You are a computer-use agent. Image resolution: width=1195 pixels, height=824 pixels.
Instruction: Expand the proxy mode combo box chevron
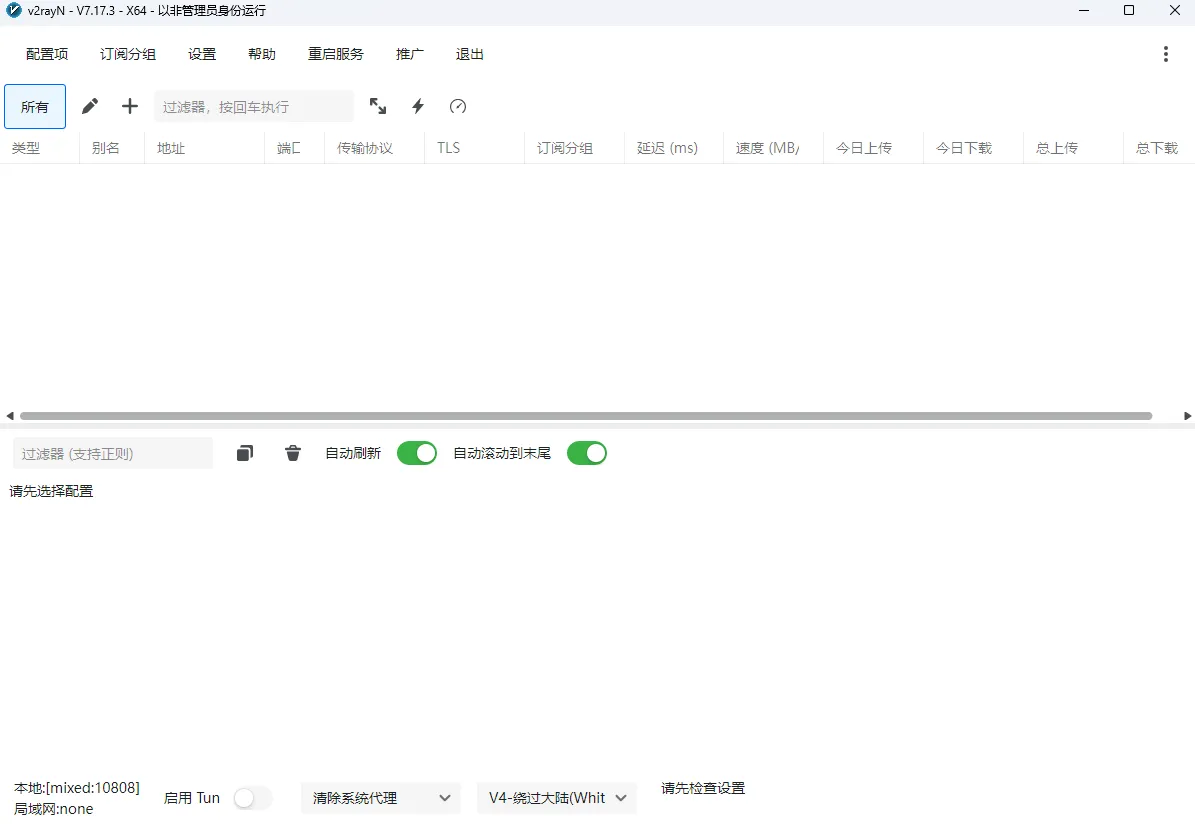pyautogui.click(x=445, y=798)
